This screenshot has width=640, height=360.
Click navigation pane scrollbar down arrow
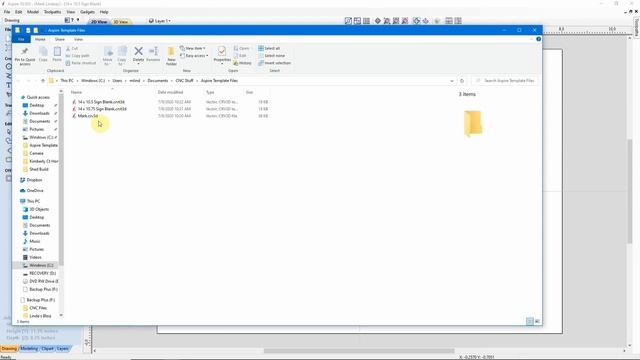point(61,315)
